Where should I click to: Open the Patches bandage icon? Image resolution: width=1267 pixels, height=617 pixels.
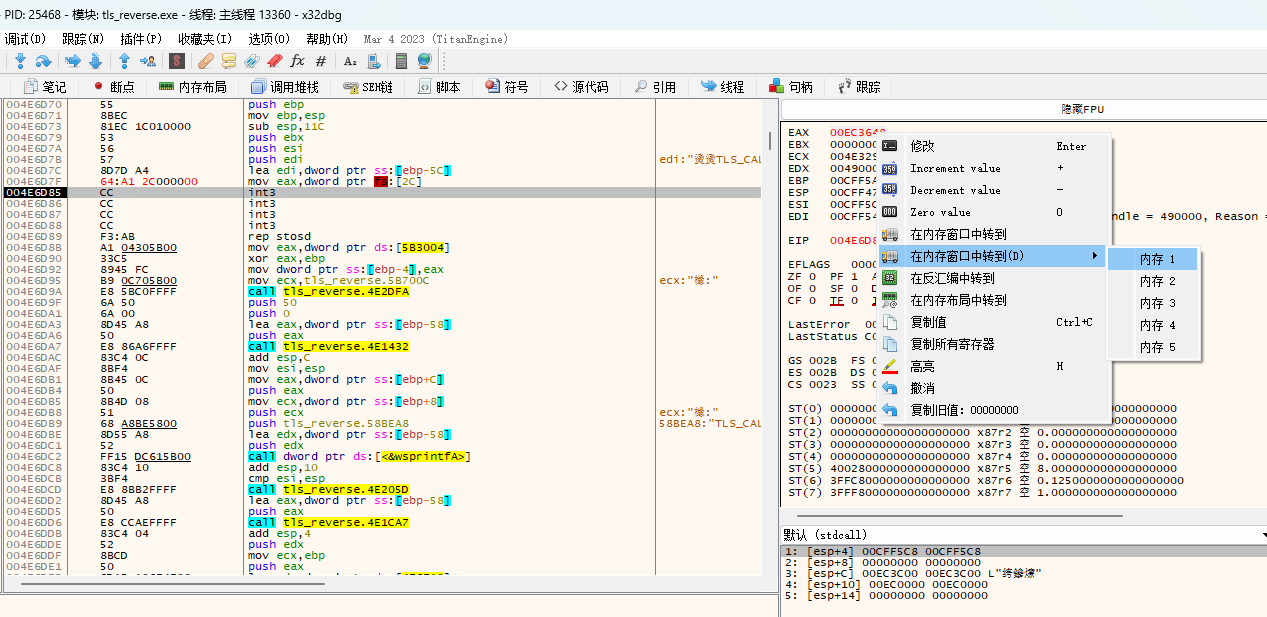(206, 61)
